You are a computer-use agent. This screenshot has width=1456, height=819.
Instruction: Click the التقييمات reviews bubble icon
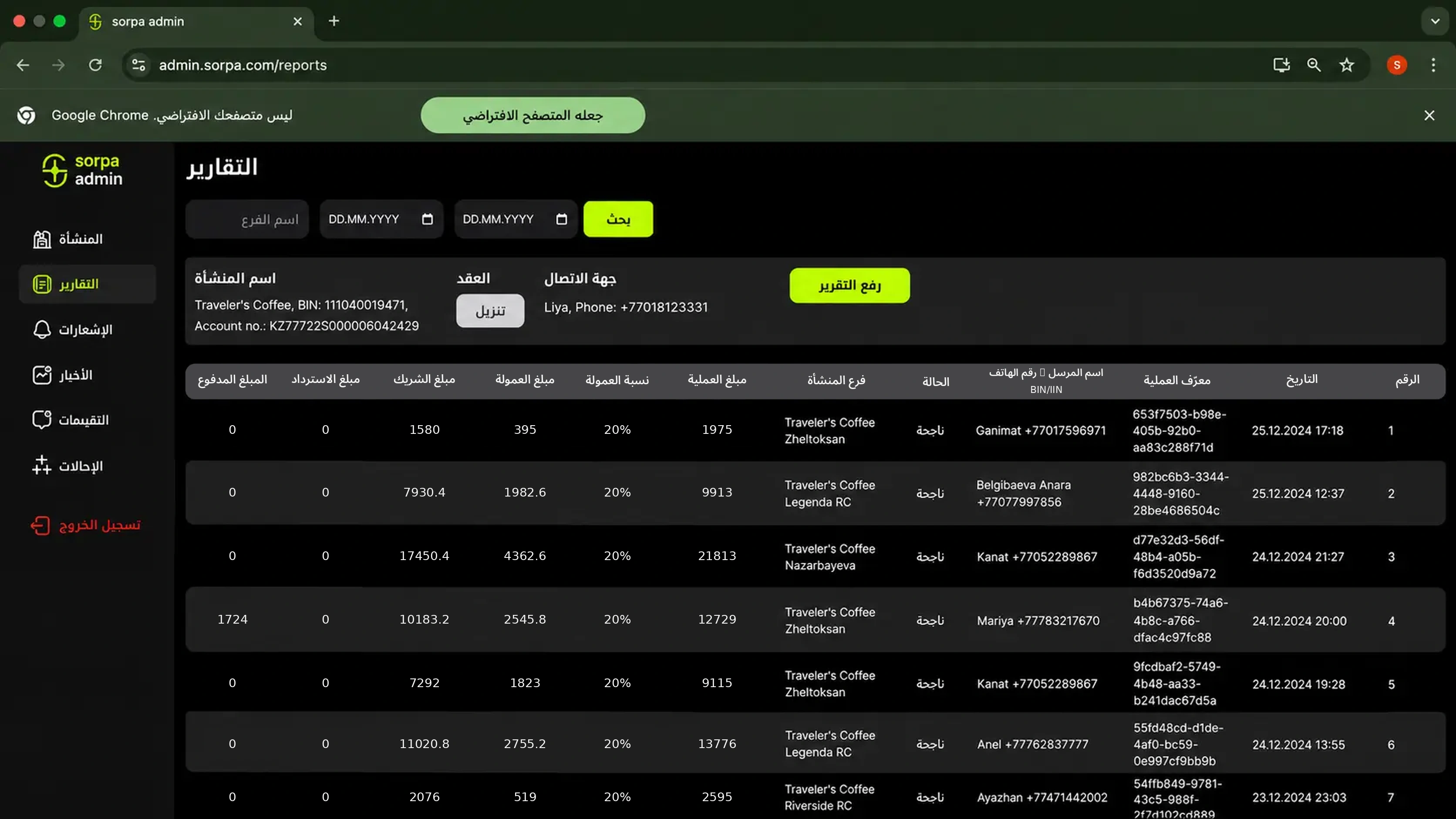[x=42, y=420]
